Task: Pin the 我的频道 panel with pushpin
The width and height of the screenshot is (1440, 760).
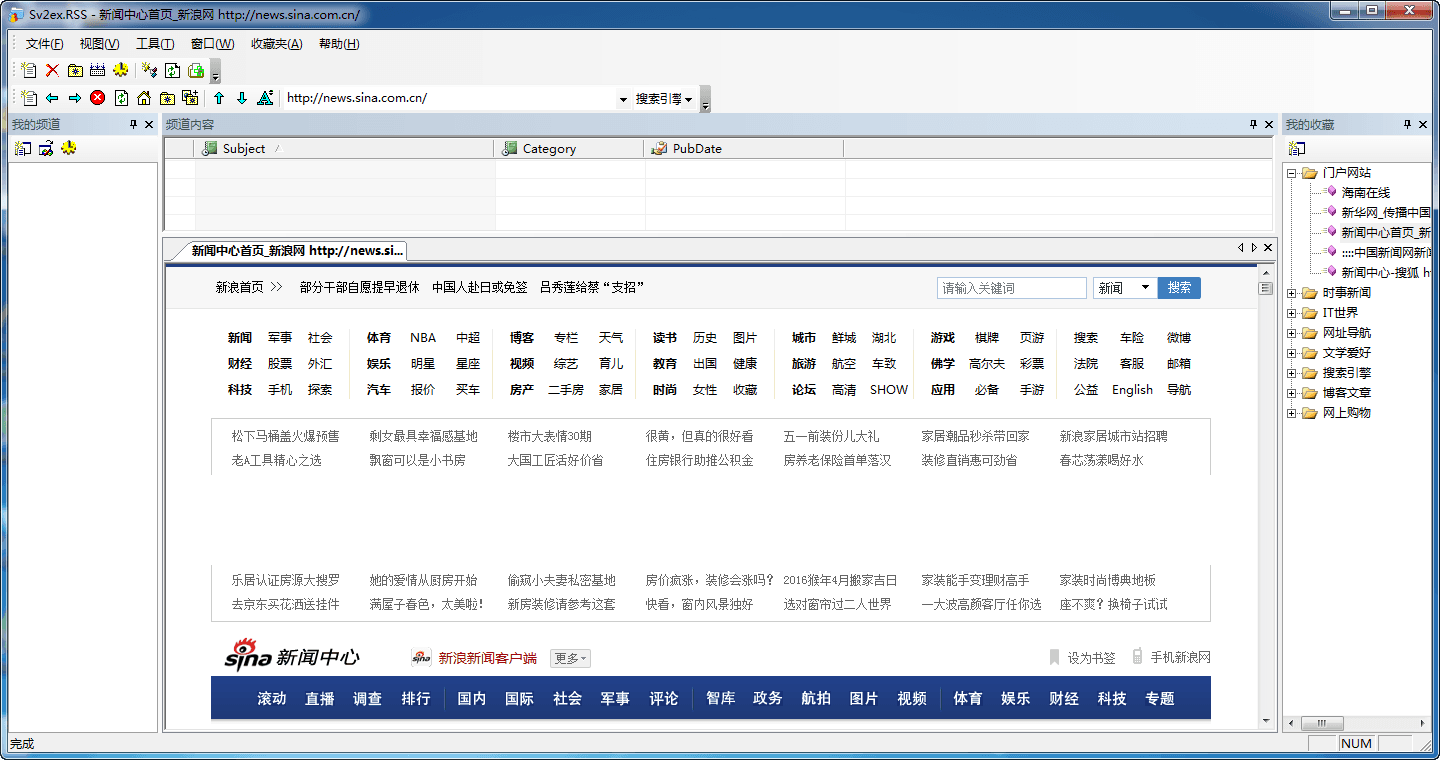Action: [134, 125]
